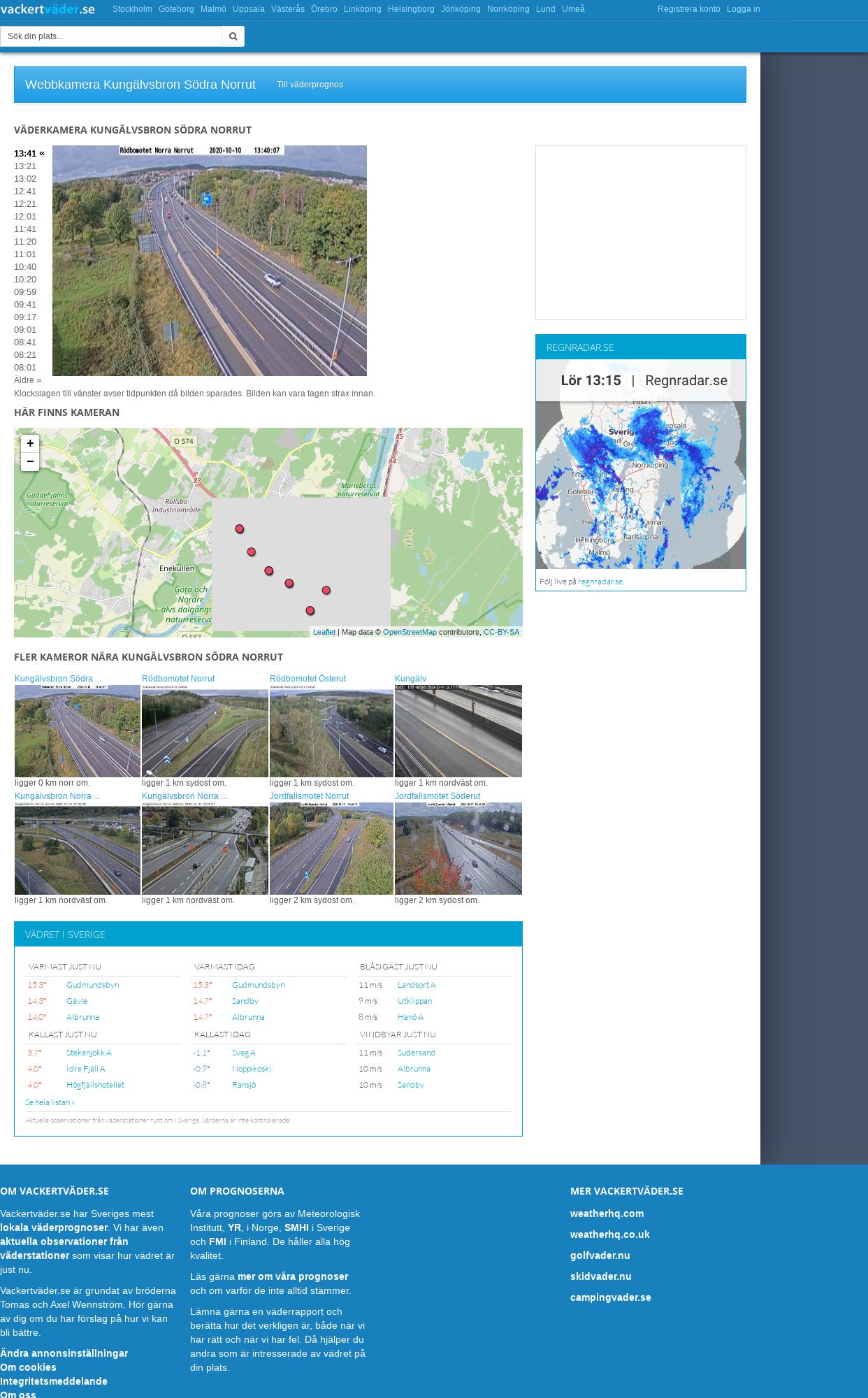The image size is (868, 1398).
Task: Open weatherhq.co.uk footer link
Action: 609,1234
